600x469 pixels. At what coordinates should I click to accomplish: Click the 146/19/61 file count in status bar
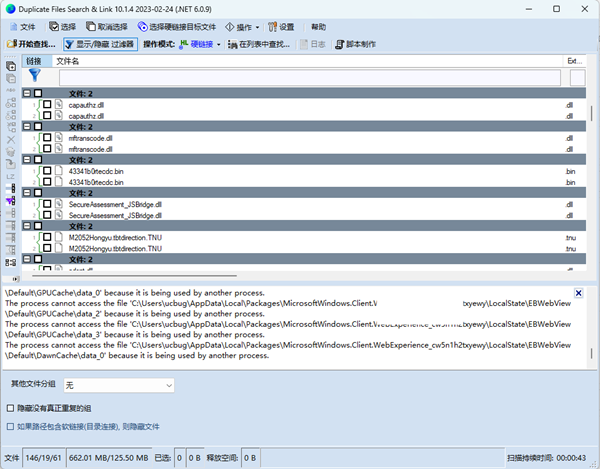(x=44, y=458)
